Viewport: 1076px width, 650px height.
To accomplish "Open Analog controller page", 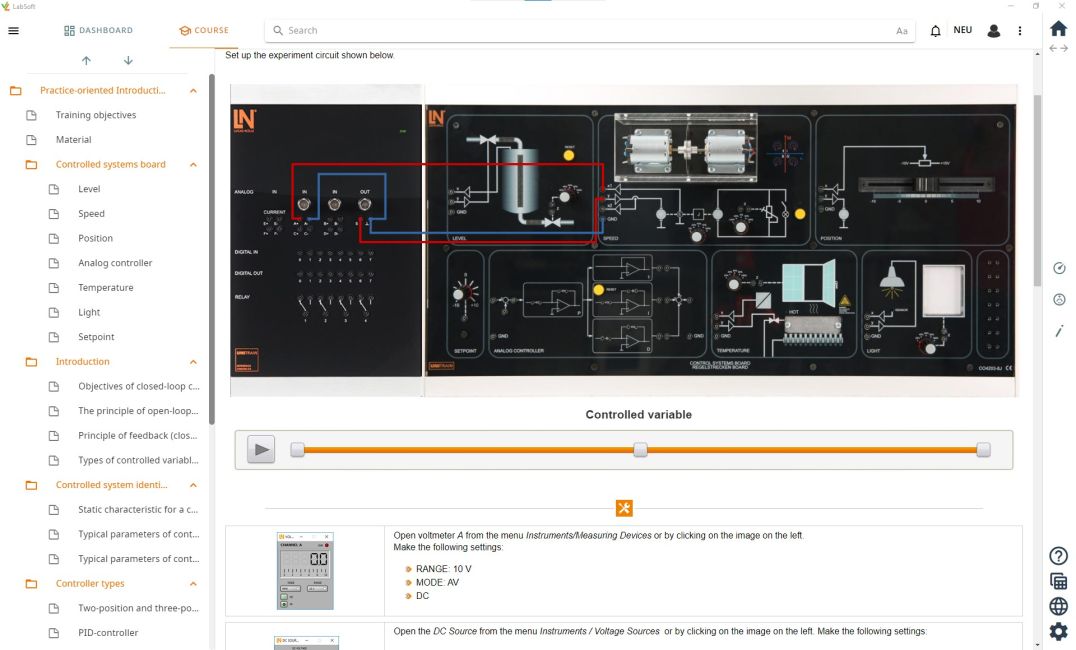I will 115,263.
